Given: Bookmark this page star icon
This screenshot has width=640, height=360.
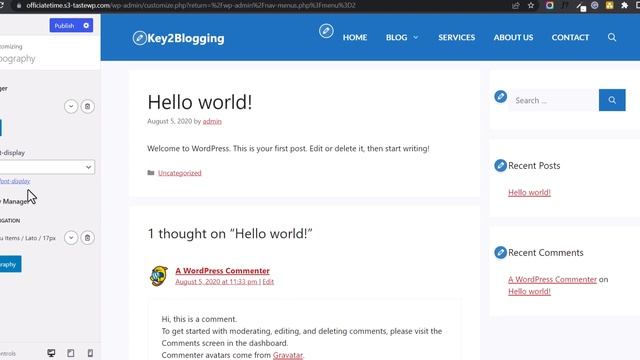Looking at the screenshot, I should [x=531, y=5].
